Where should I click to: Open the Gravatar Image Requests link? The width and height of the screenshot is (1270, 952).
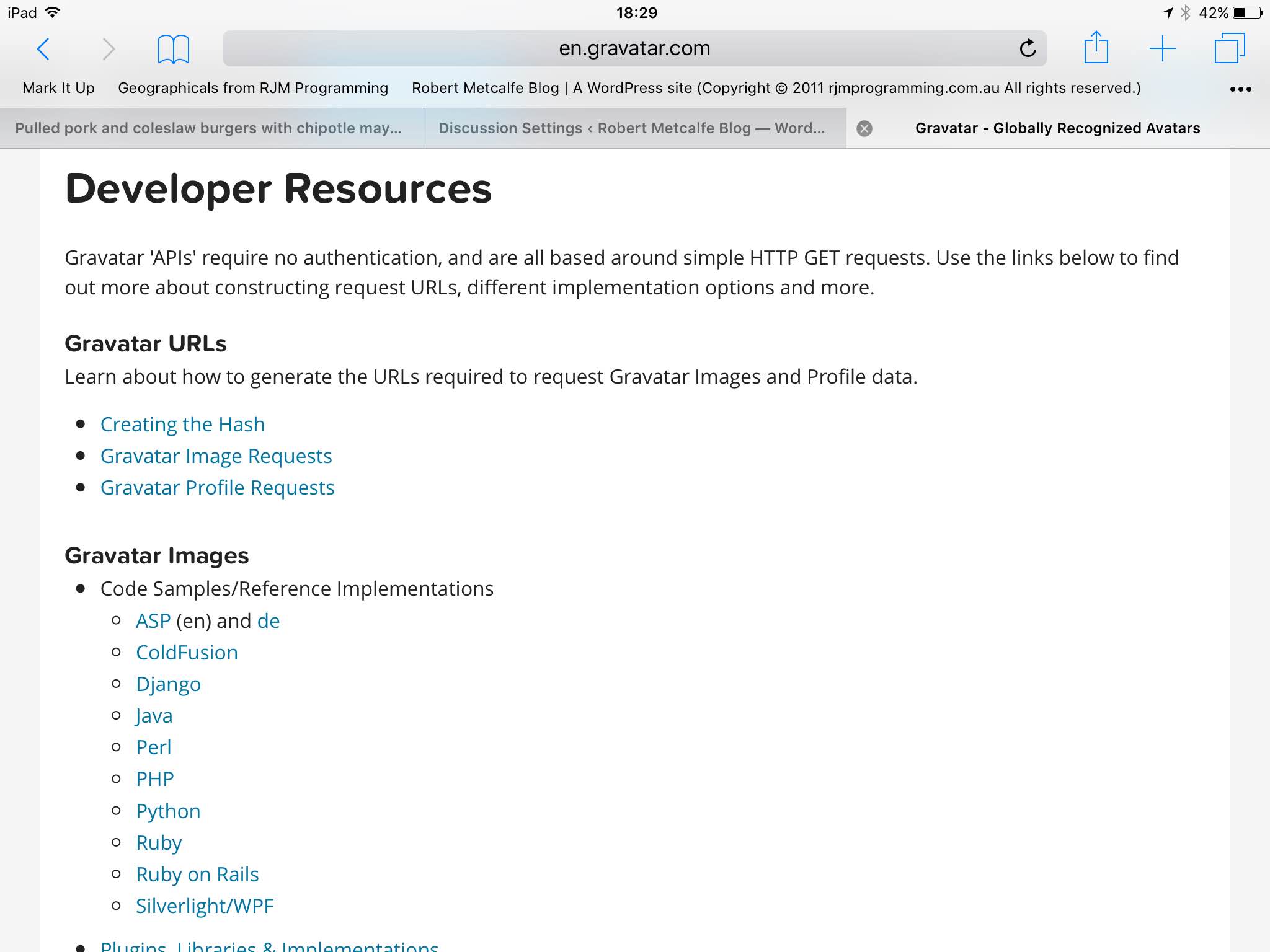(x=216, y=456)
